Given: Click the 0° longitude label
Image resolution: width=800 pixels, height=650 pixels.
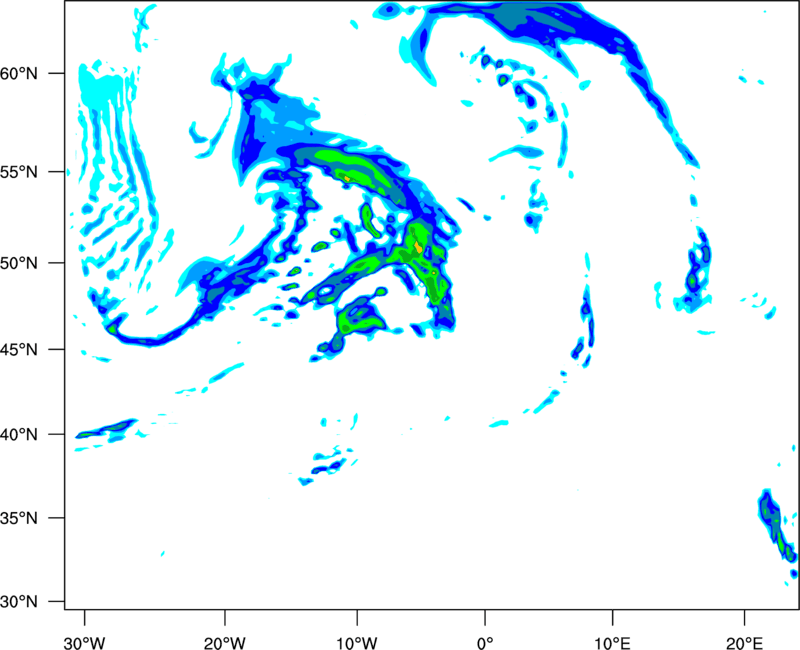Looking at the screenshot, I should coord(485,643).
